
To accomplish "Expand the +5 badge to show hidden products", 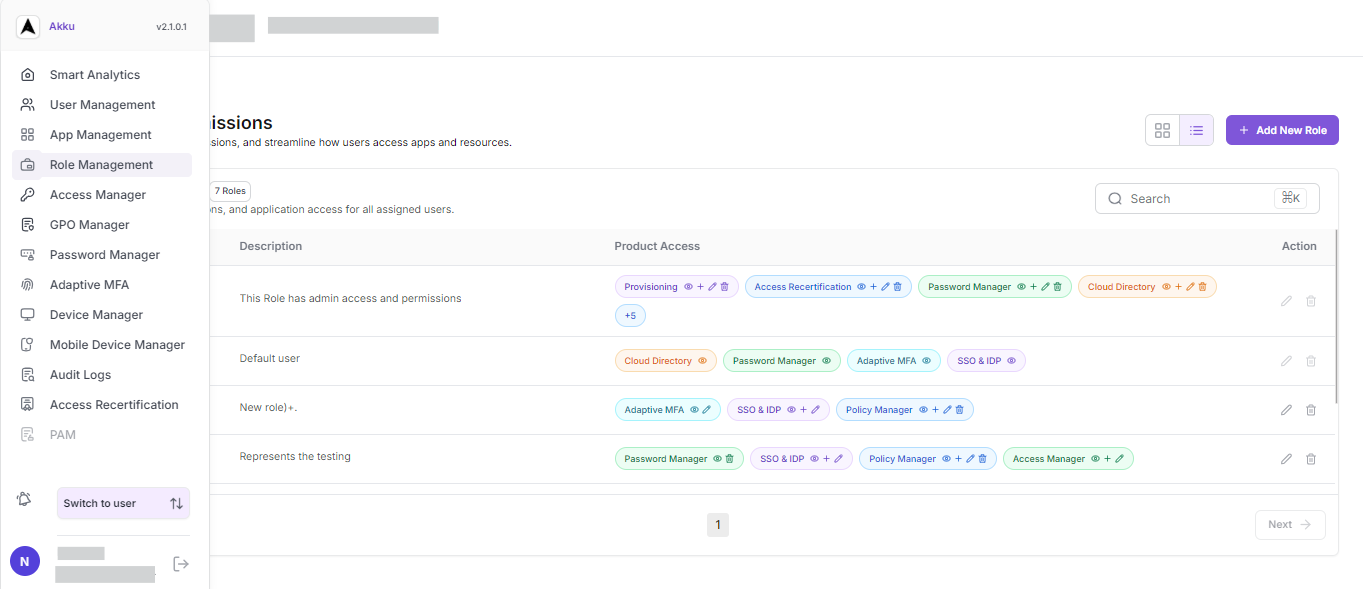I will [x=630, y=315].
